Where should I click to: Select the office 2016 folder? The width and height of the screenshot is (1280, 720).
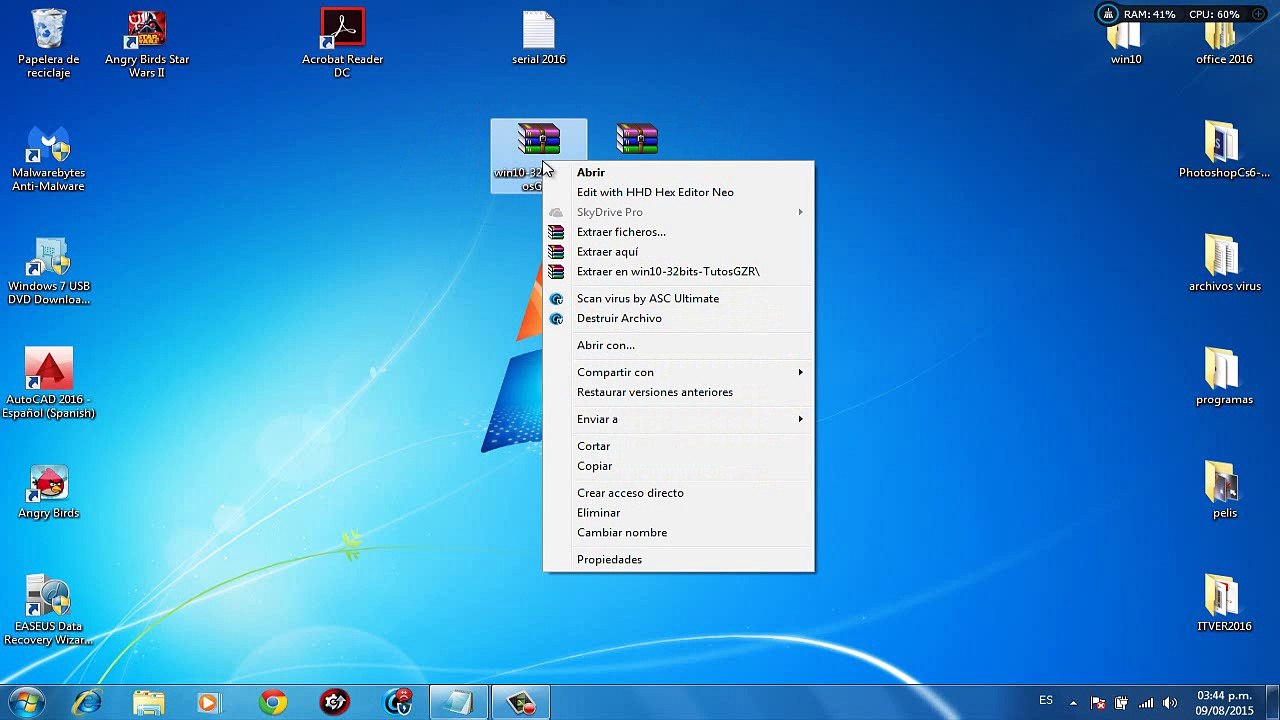coord(1224,44)
